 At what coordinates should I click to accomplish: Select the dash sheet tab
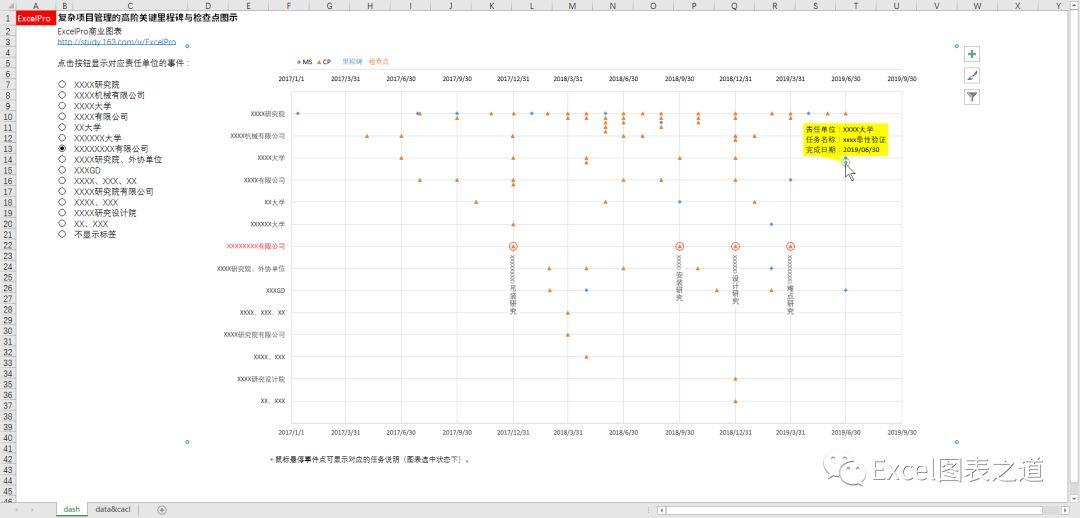point(72,510)
